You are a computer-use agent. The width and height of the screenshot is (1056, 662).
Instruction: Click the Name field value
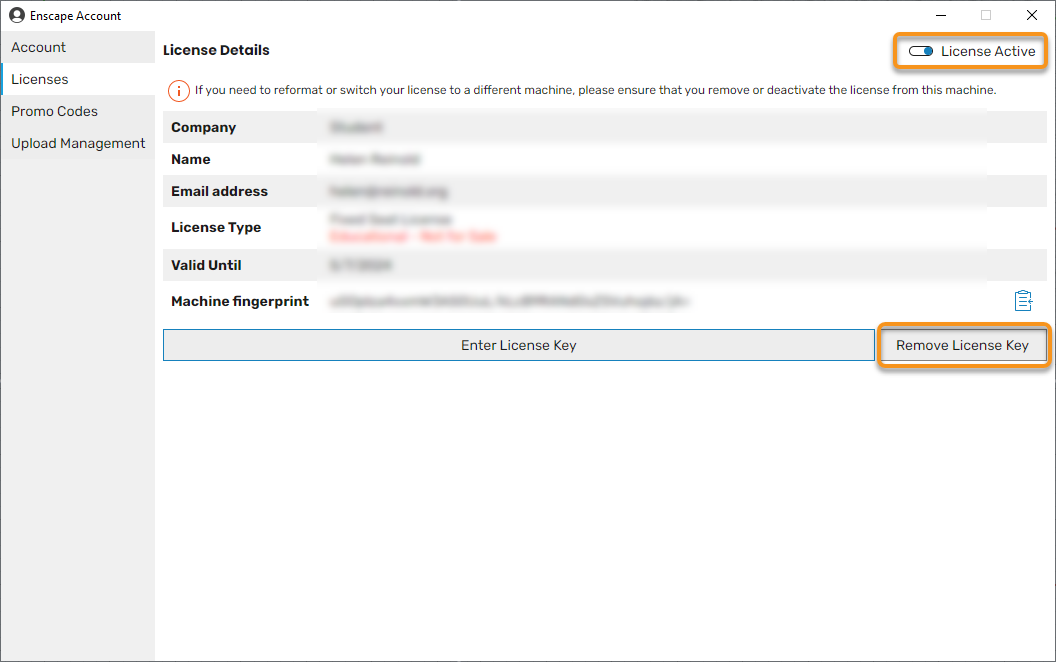[x=375, y=160]
